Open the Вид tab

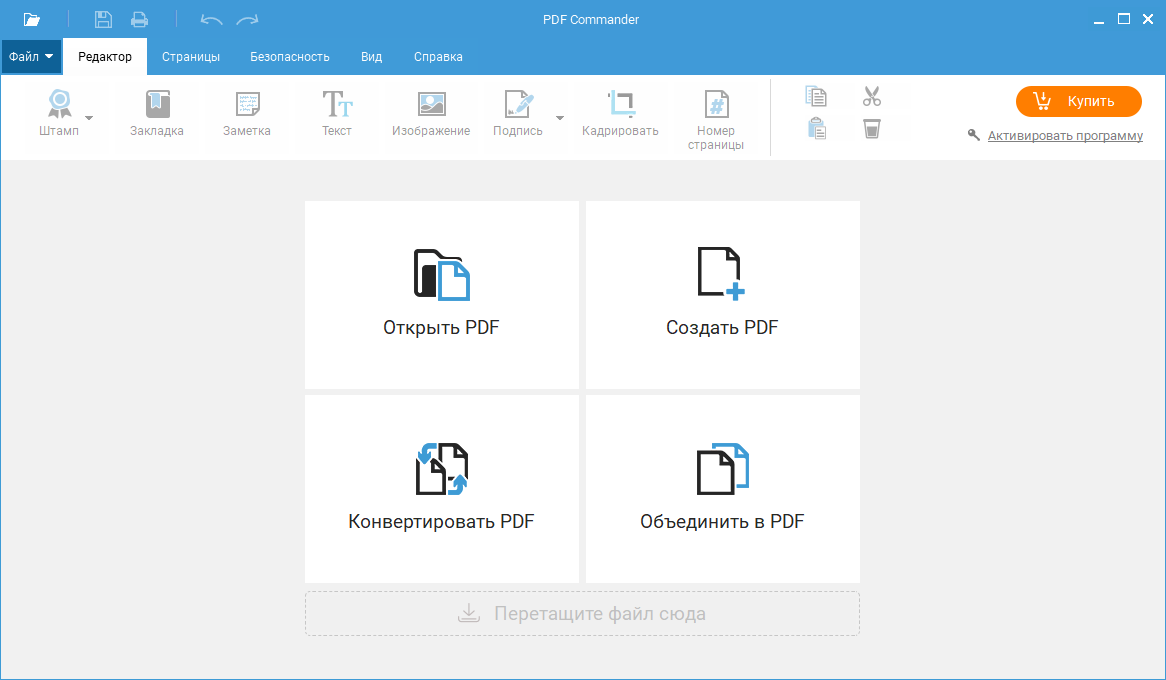click(372, 57)
